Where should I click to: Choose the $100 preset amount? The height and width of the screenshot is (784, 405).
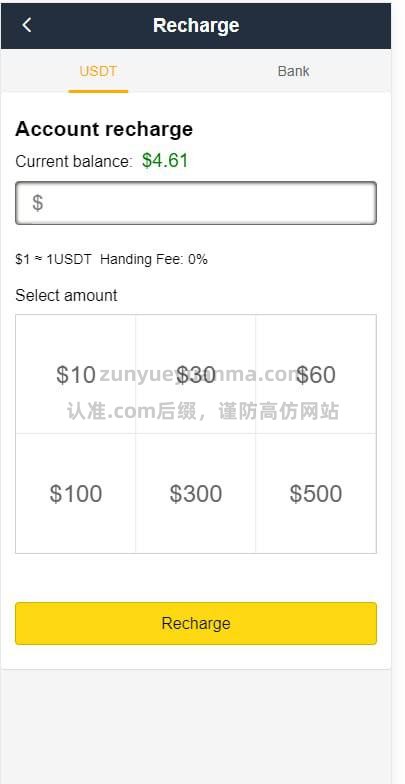[76, 494]
